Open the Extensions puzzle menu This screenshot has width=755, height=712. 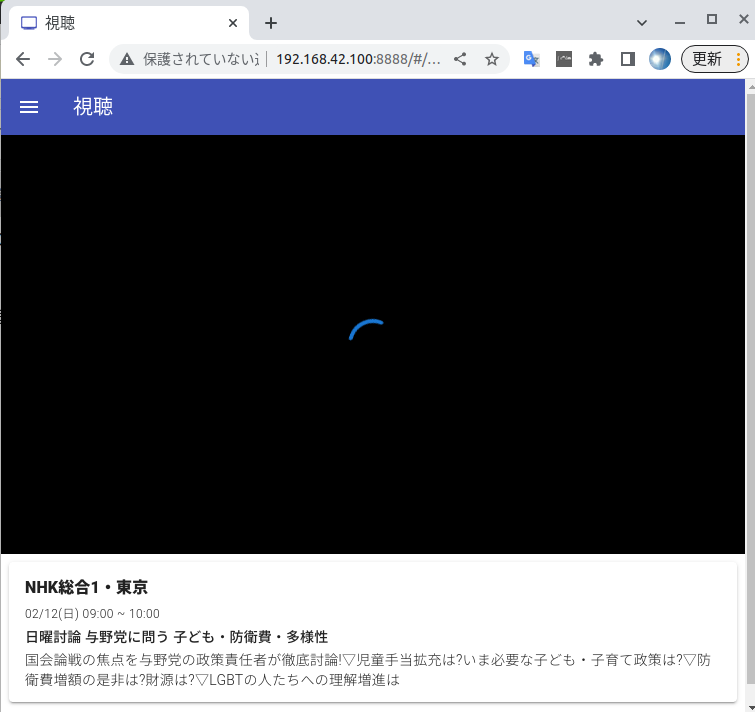(x=596, y=59)
